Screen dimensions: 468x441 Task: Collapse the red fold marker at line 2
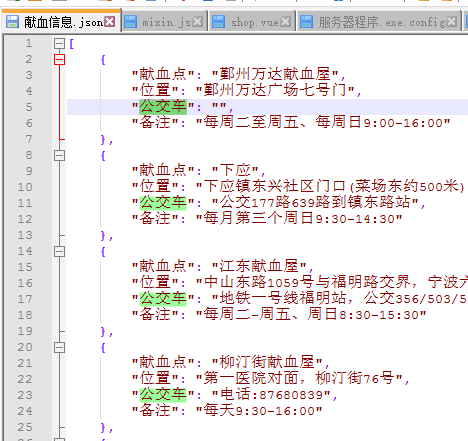click(59, 60)
